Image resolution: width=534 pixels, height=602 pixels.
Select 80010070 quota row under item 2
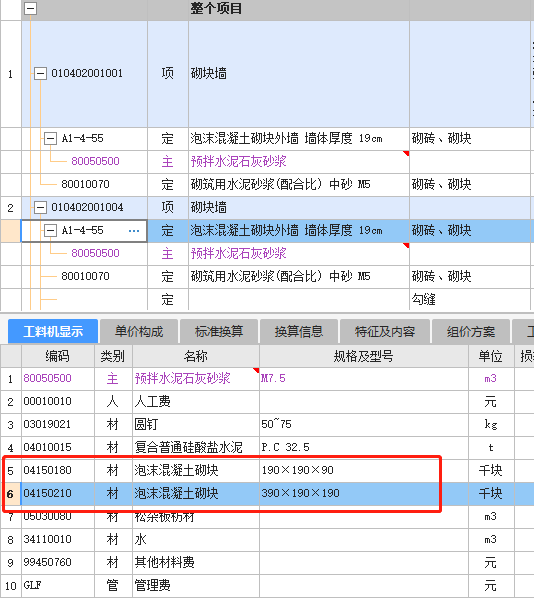[x=85, y=276]
